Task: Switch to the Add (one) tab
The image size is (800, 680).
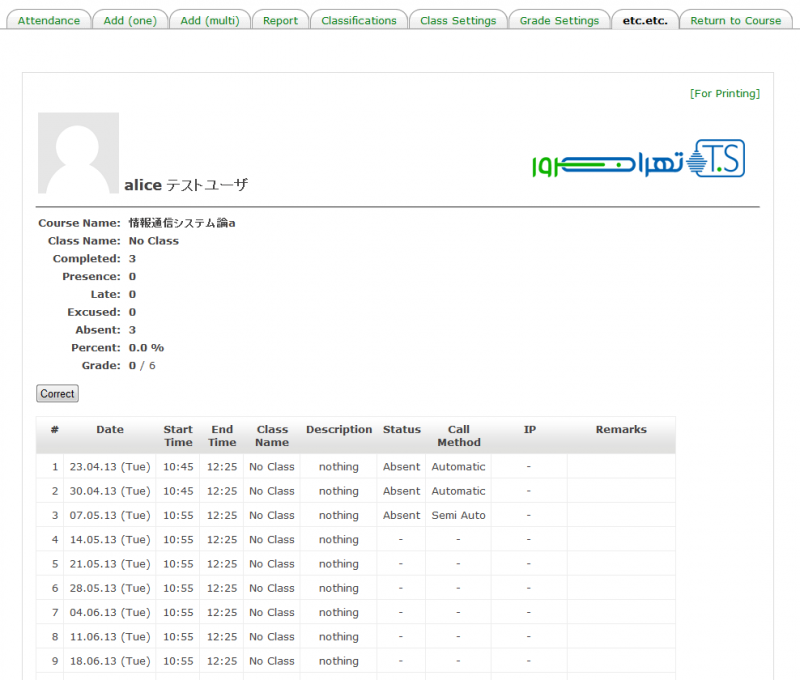Action: click(x=129, y=20)
